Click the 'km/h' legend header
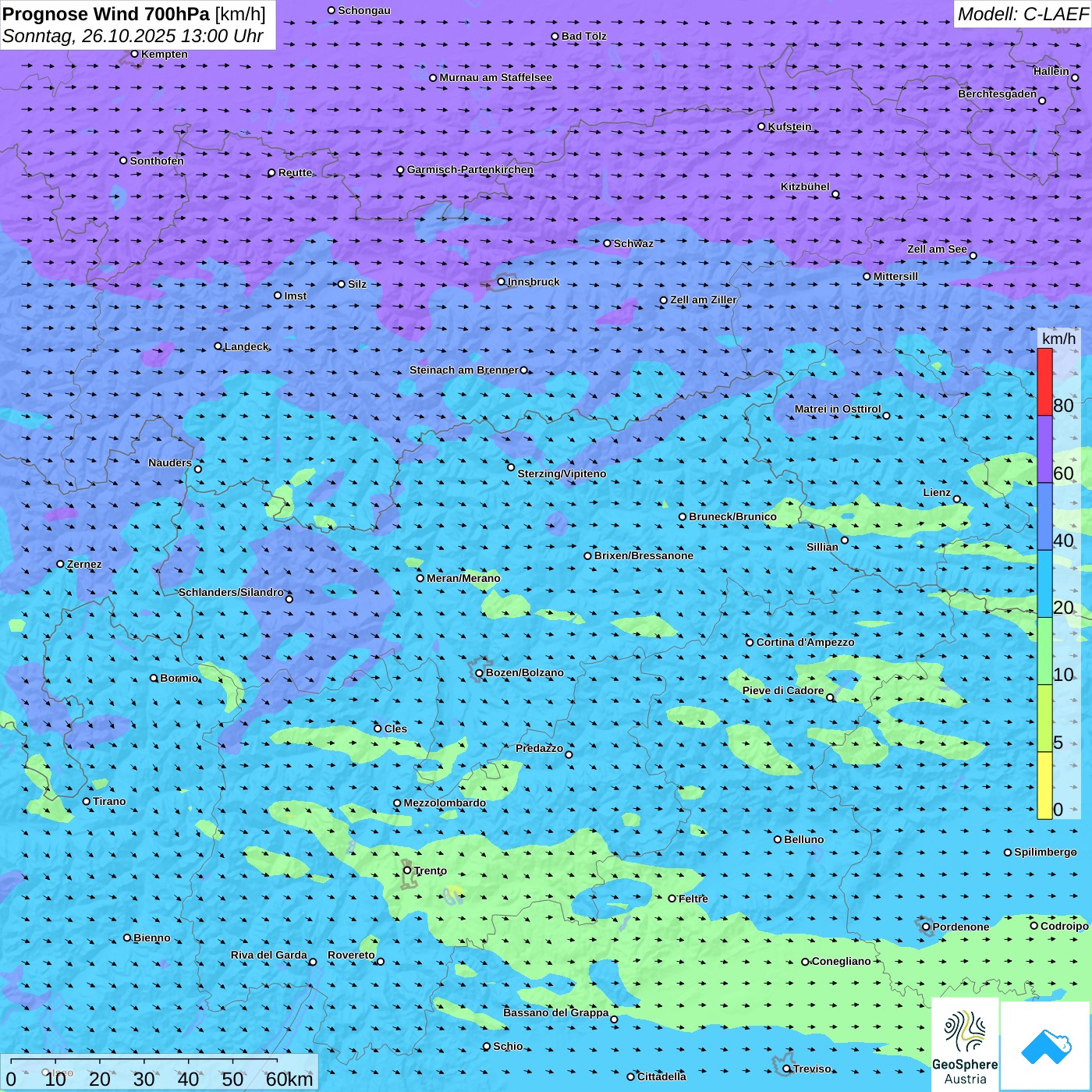Image resolution: width=1092 pixels, height=1092 pixels. click(x=1059, y=339)
